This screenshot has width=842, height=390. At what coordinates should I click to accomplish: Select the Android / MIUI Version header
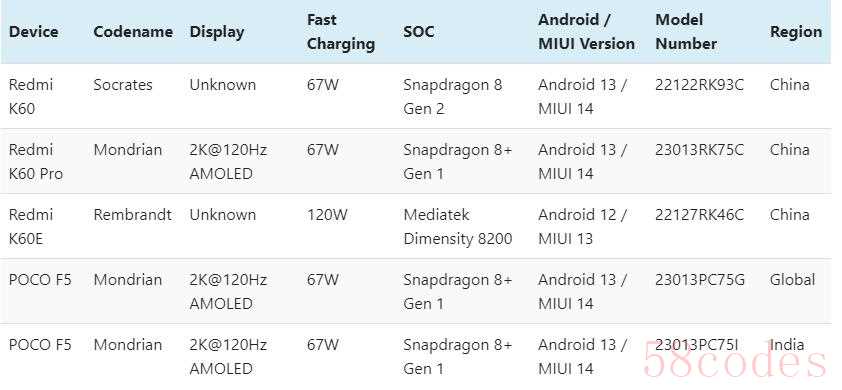tap(586, 32)
